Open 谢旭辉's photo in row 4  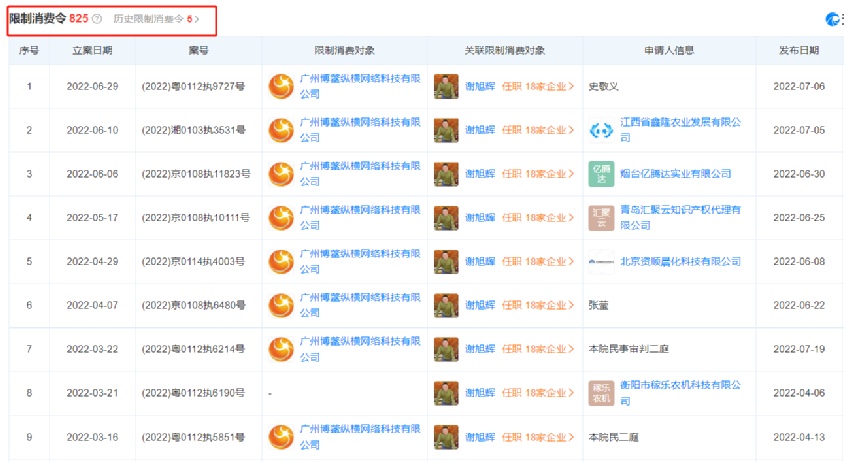(446, 218)
